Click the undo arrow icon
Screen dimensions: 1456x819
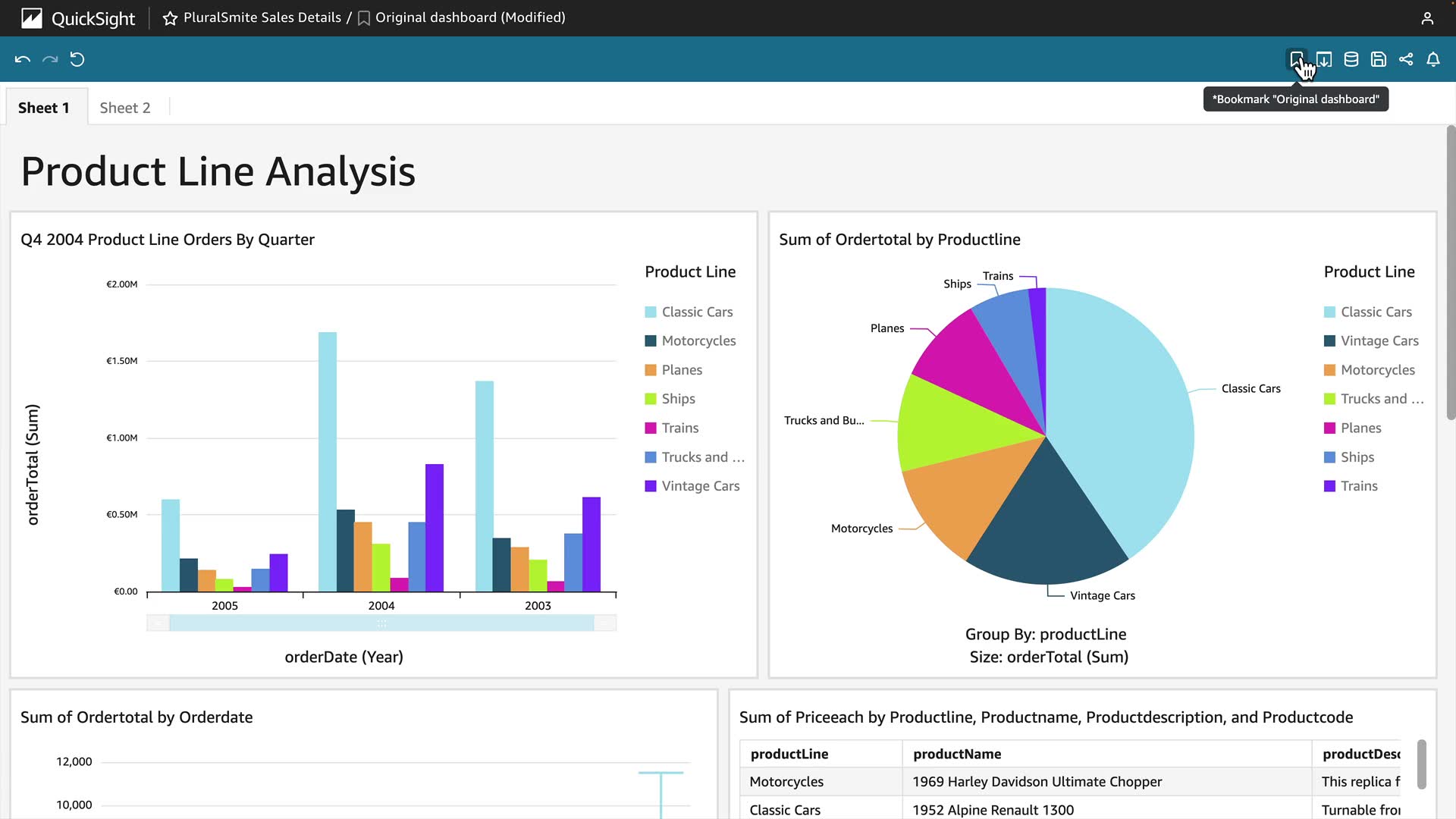click(x=23, y=59)
